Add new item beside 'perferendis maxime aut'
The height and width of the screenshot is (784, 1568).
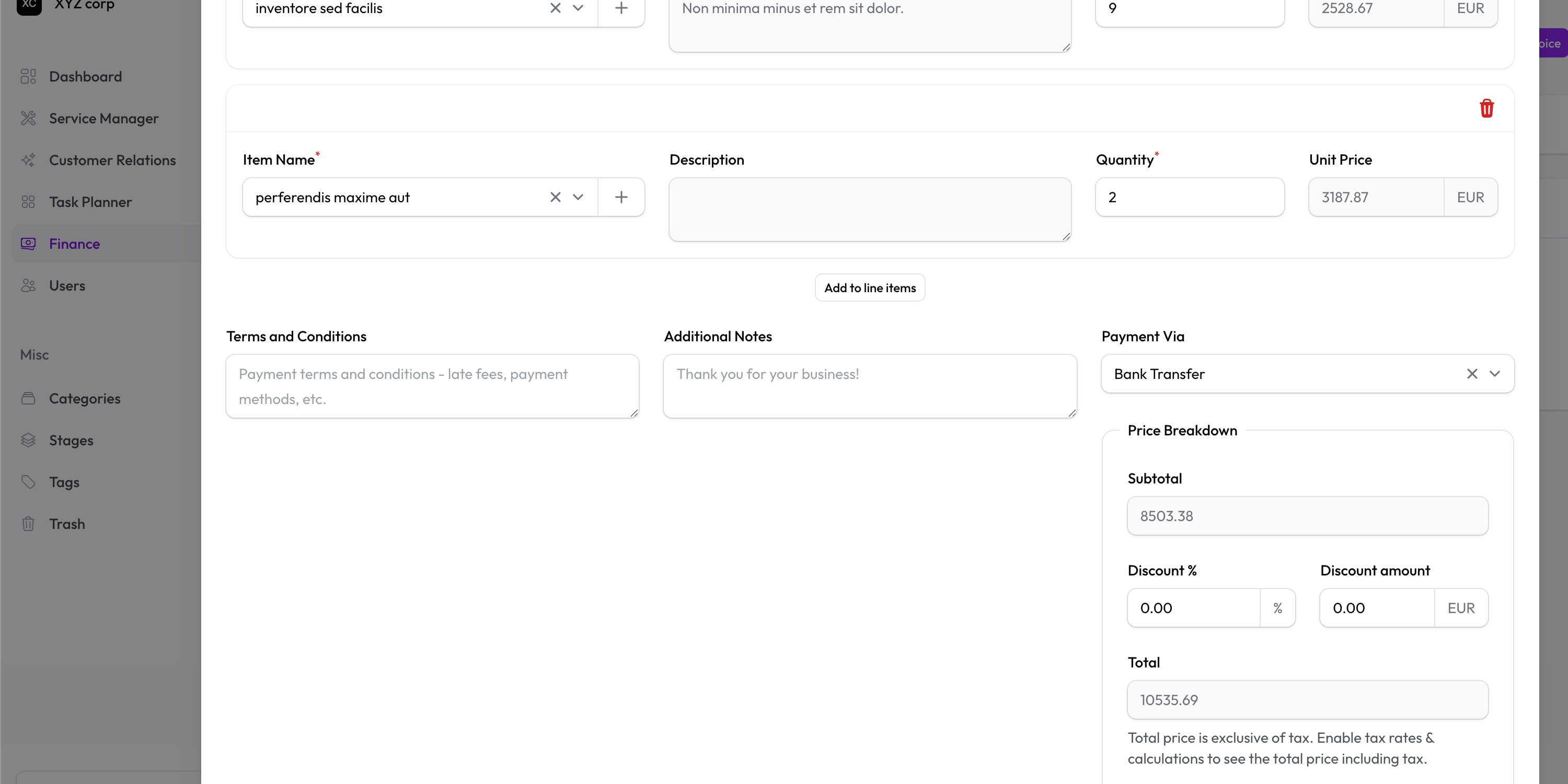point(621,197)
